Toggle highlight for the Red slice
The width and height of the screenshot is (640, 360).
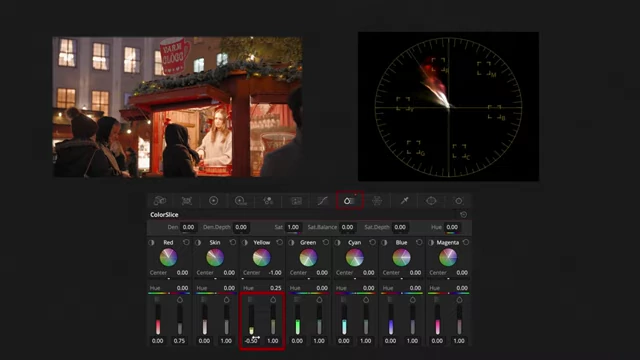coord(152,242)
